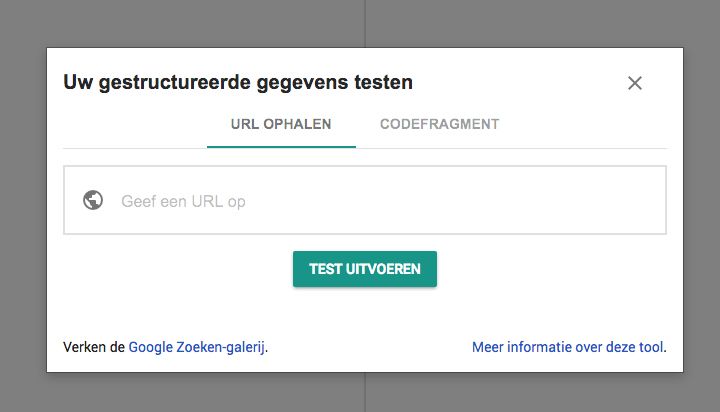
Task: Click blank area left of URL OPHALEN tab
Action: pos(130,125)
